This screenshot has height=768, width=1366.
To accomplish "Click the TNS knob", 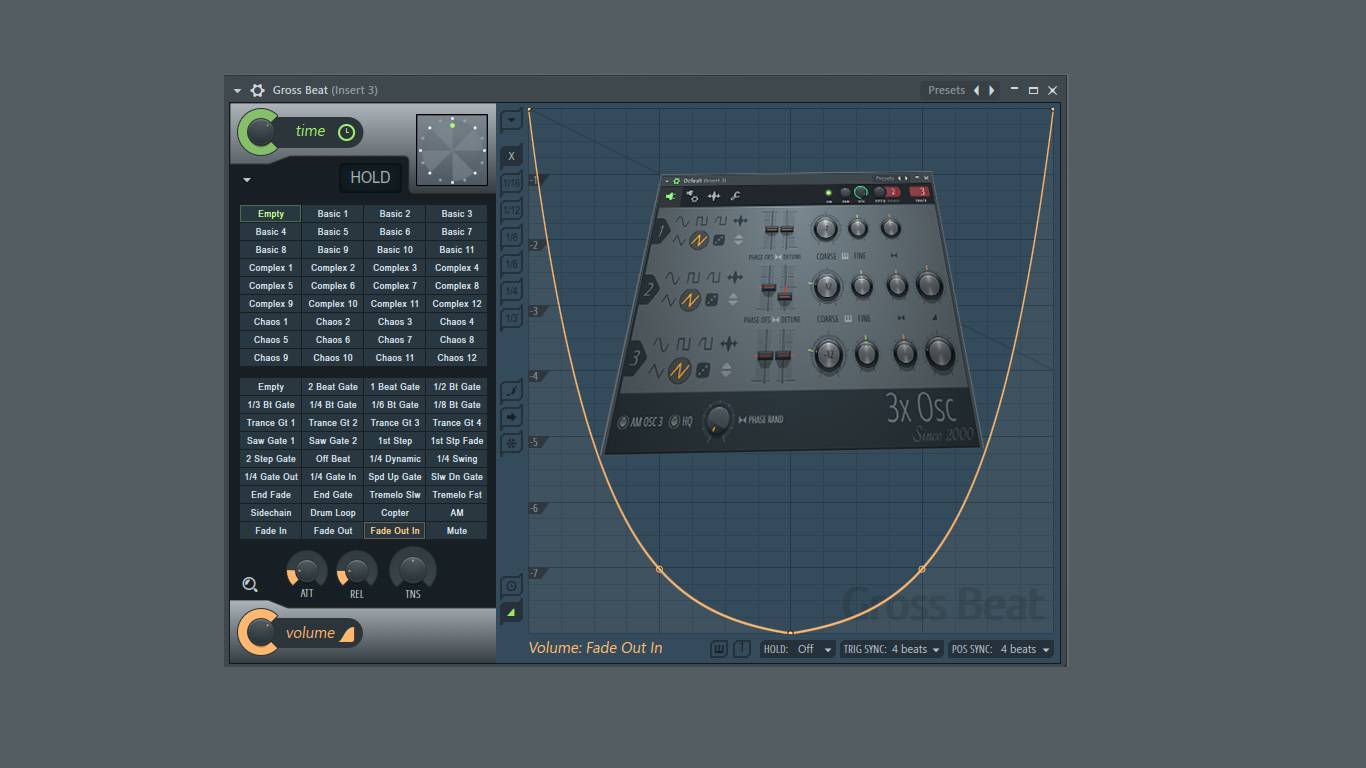I will click(413, 569).
